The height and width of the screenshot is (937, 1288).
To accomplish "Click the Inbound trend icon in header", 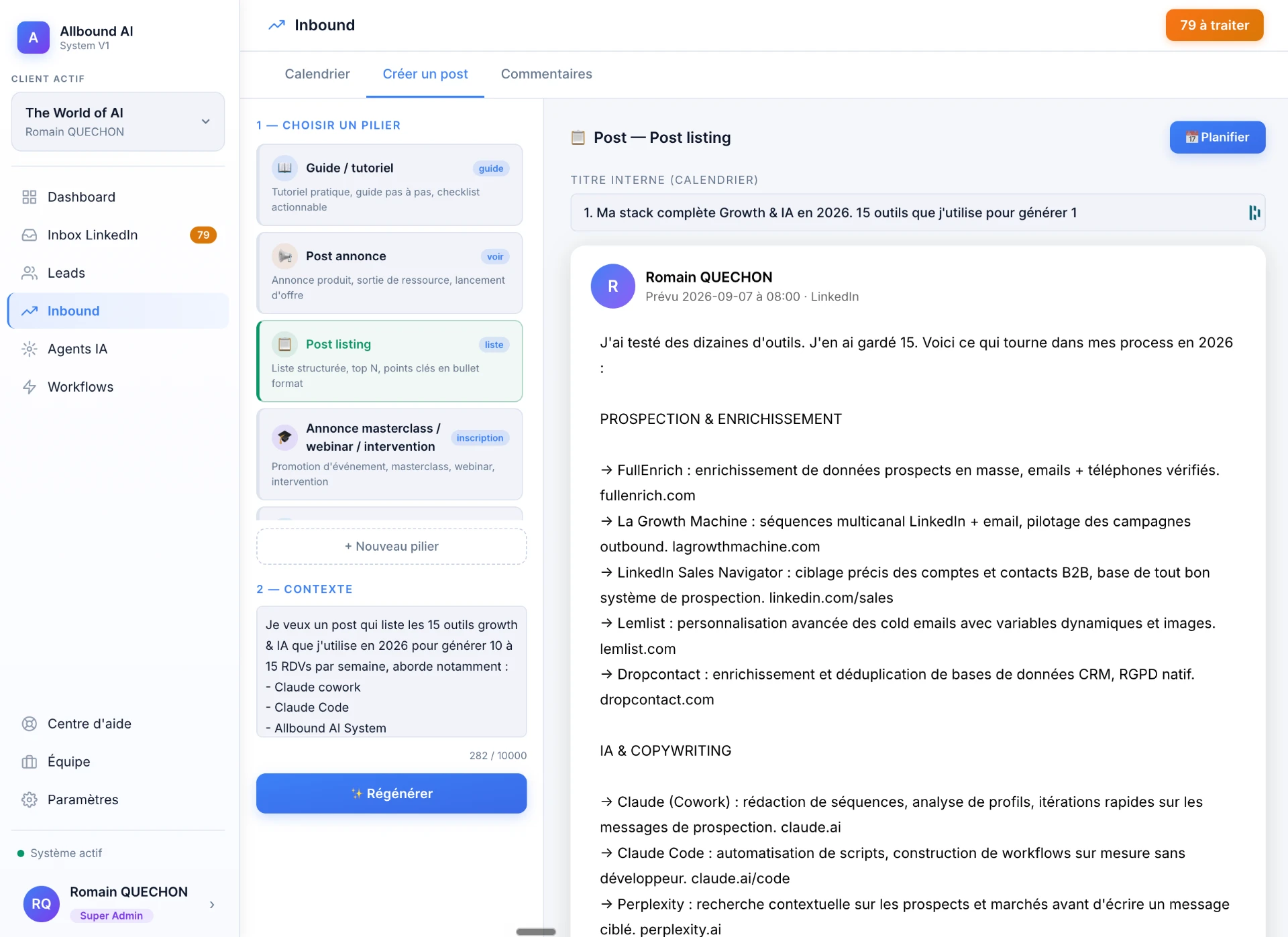I will click(x=276, y=25).
